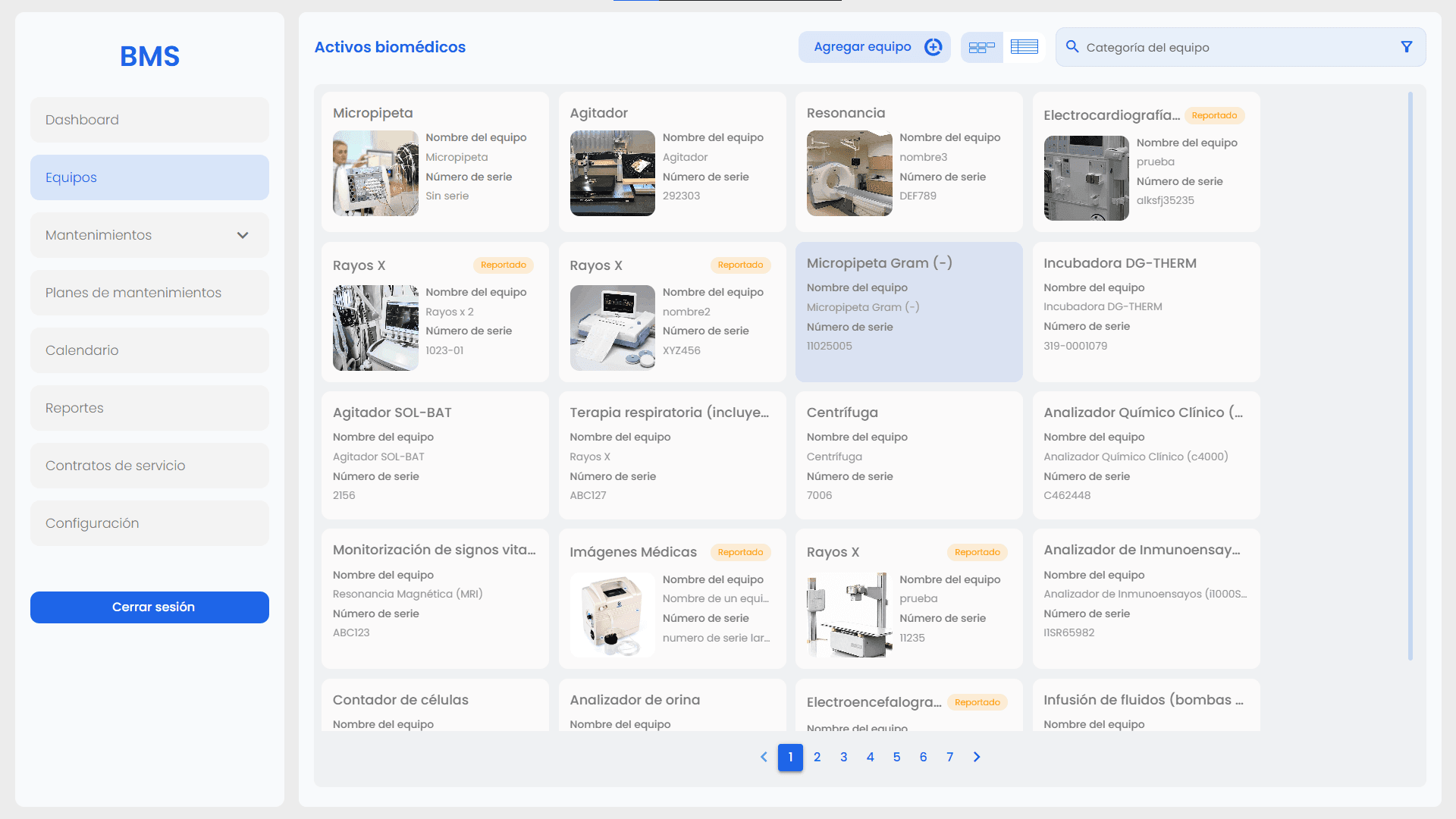1456x819 pixels.
Task: Open Contratos de servicio
Action: click(x=149, y=466)
